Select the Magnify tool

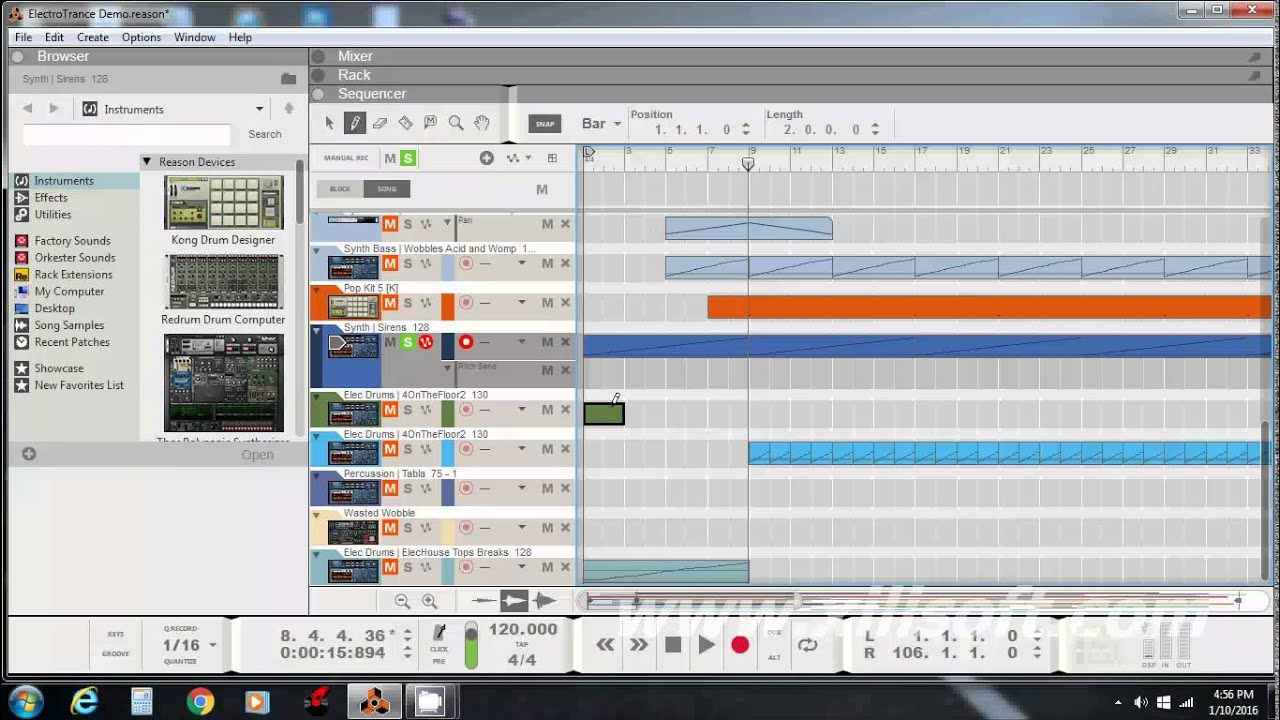(456, 123)
